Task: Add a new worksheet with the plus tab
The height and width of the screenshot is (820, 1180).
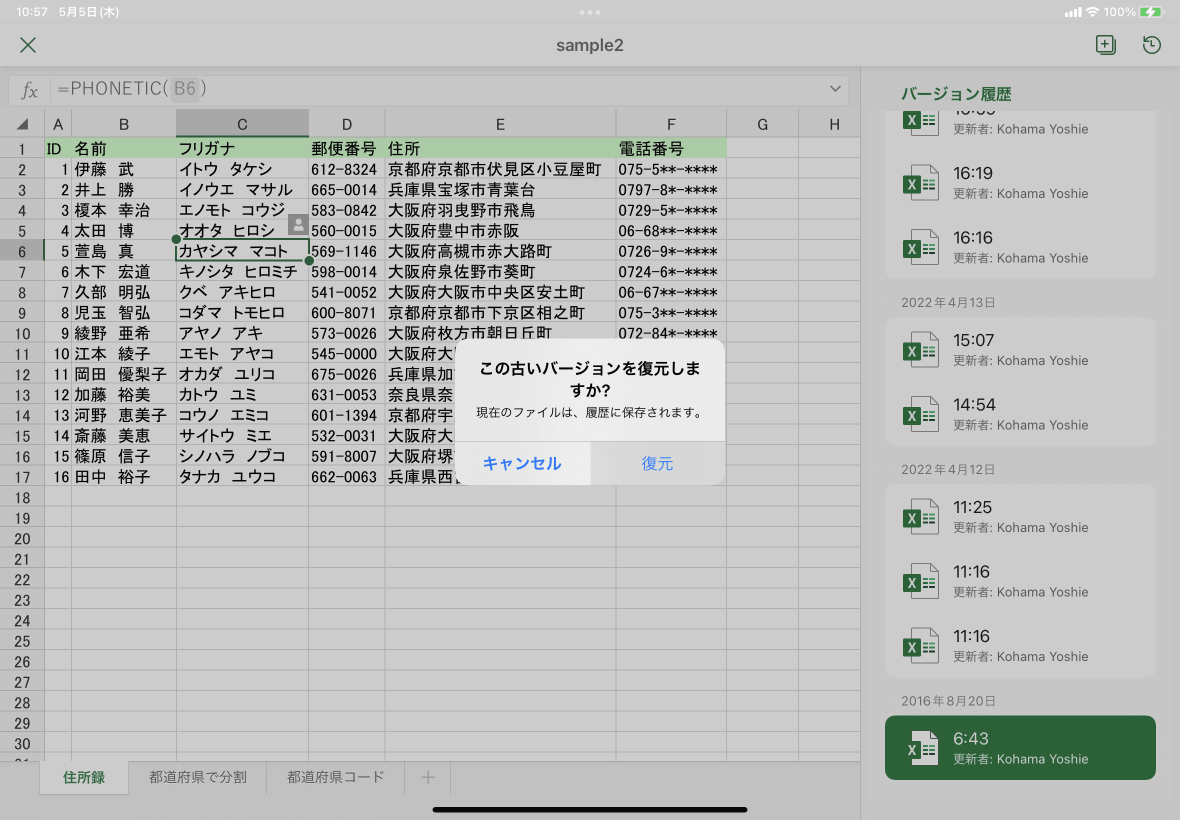Action: (428, 777)
